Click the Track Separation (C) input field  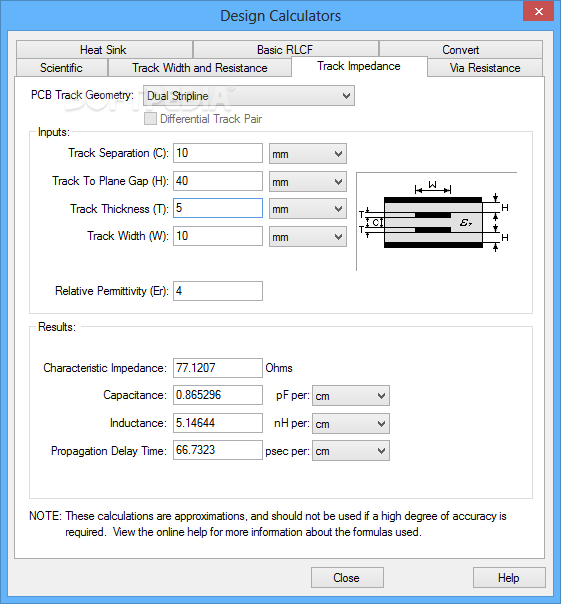[x=218, y=153]
